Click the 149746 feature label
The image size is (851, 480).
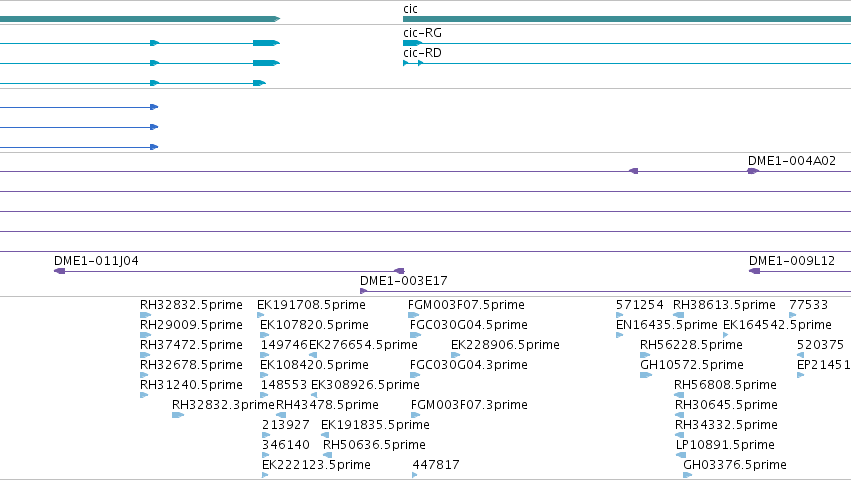(284, 345)
